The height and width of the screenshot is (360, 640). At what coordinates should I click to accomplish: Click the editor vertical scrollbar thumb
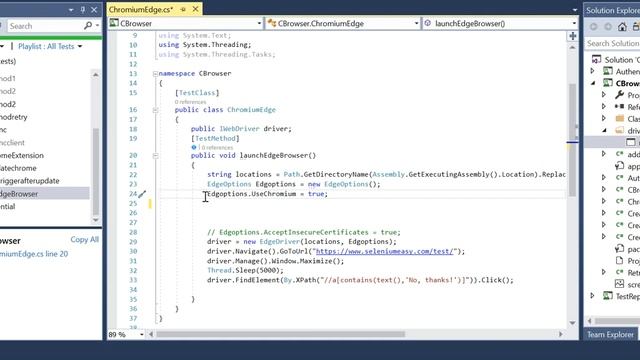click(572, 140)
